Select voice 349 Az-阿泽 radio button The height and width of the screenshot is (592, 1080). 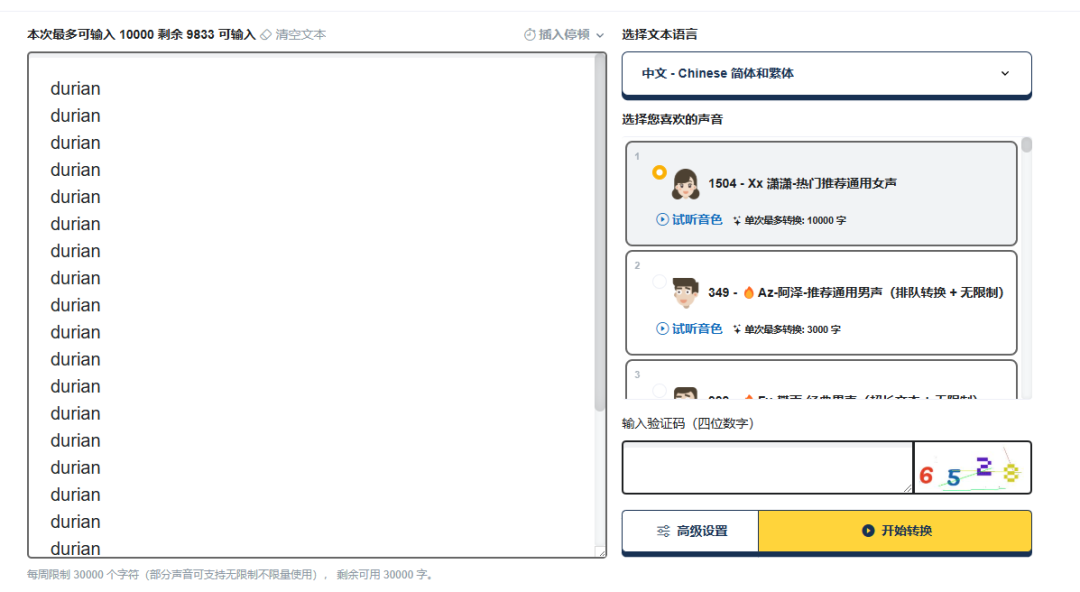[659, 281]
